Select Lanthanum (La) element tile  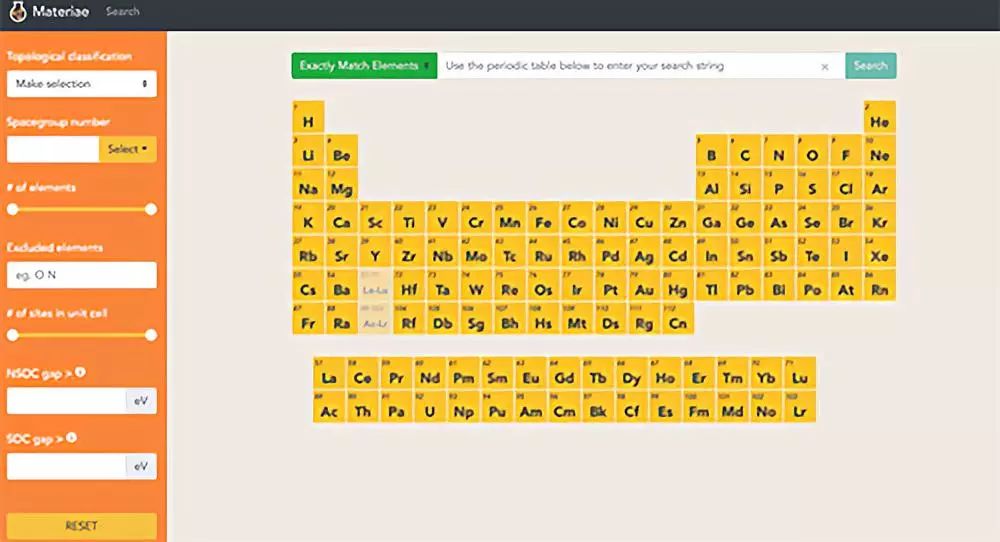pos(328,373)
